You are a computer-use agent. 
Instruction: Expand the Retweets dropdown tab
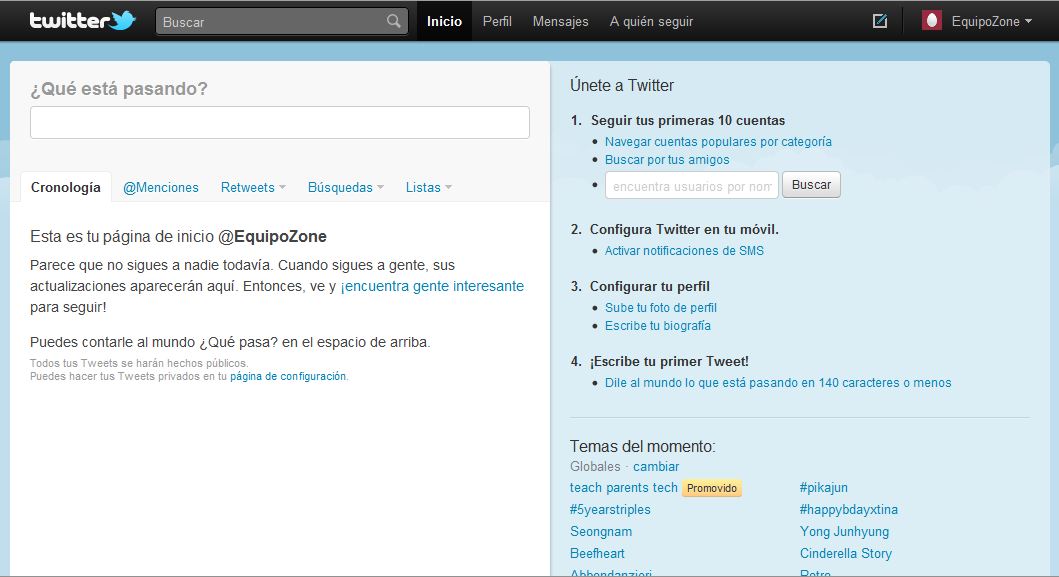tap(253, 187)
